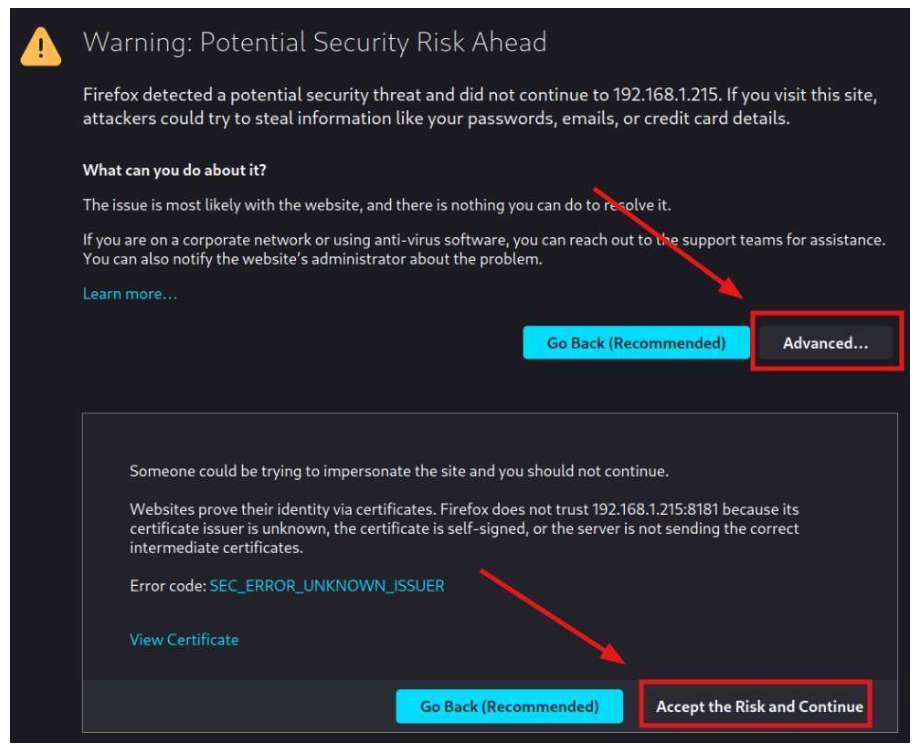Screen dimensions: 920x747
Task: Click the lower Go Back (Recommended) button
Action: pyautogui.click(x=509, y=707)
